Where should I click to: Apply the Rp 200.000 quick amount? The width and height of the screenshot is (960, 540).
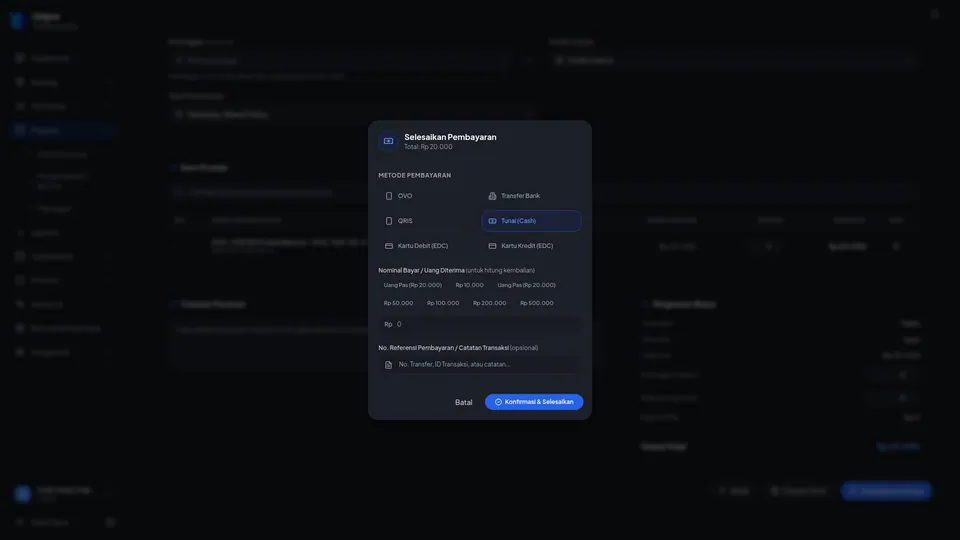point(490,303)
